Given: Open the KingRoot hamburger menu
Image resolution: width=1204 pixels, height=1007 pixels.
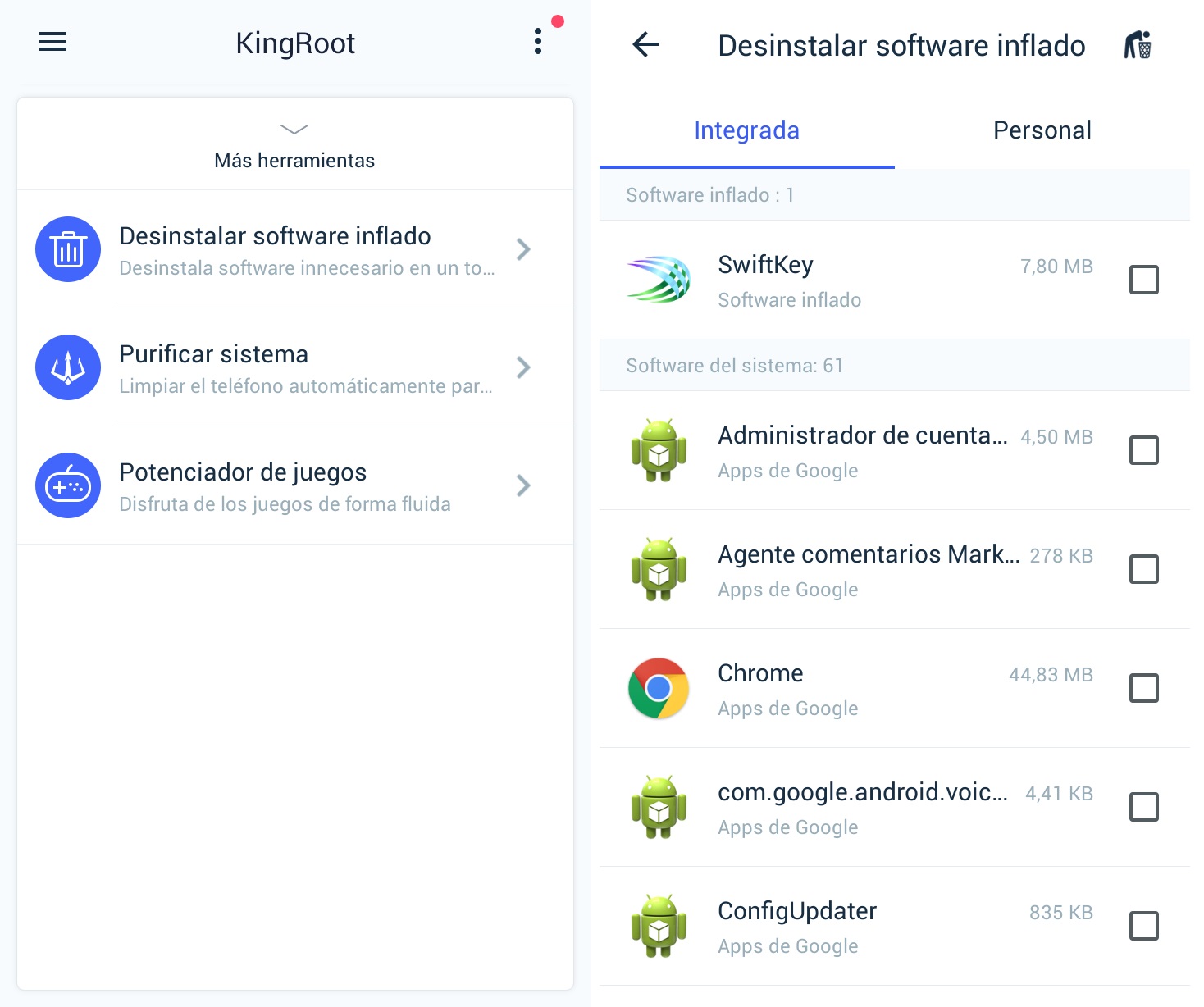Looking at the screenshot, I should (52, 42).
